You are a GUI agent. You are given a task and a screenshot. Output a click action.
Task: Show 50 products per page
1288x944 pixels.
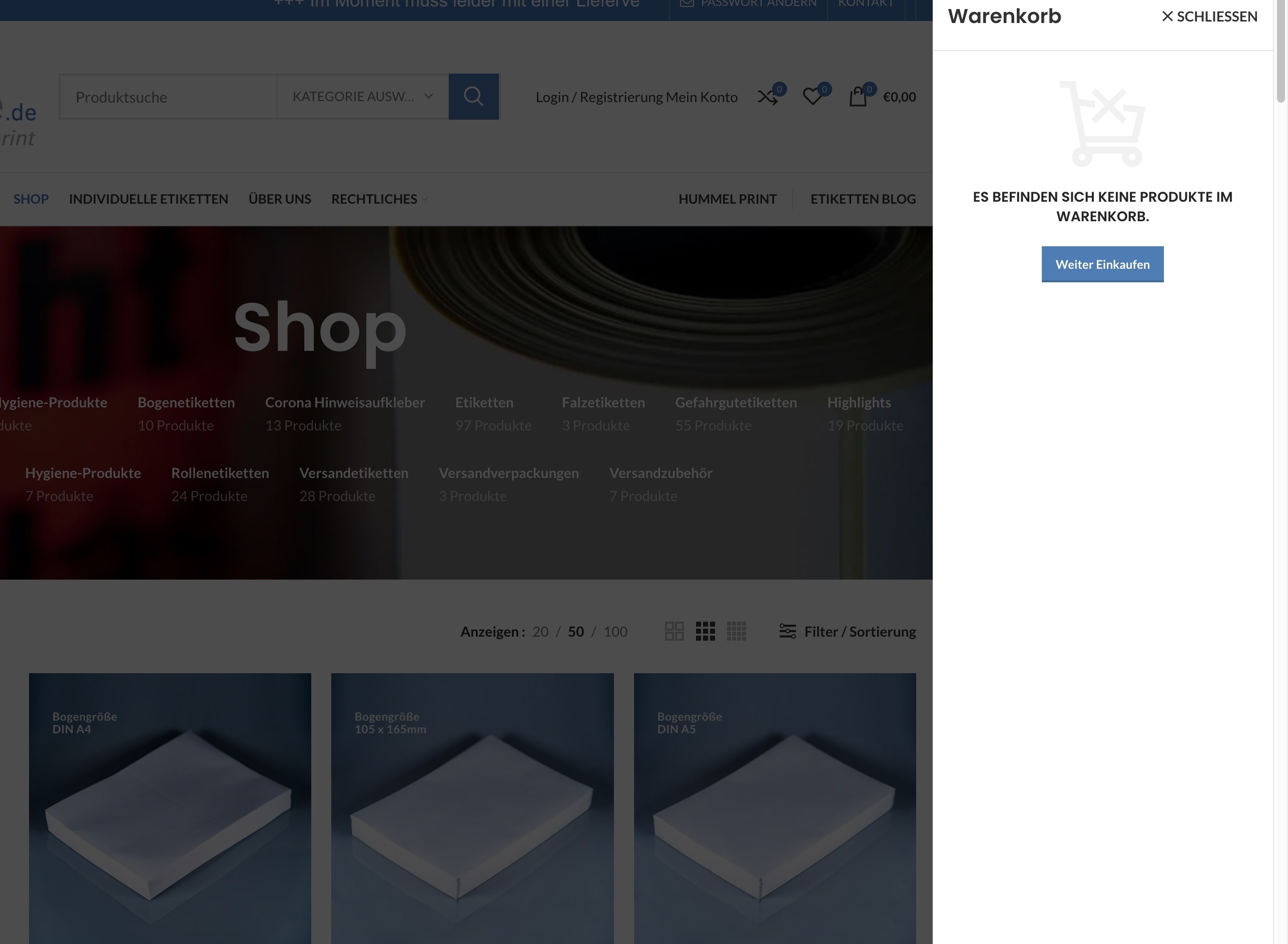[576, 632]
